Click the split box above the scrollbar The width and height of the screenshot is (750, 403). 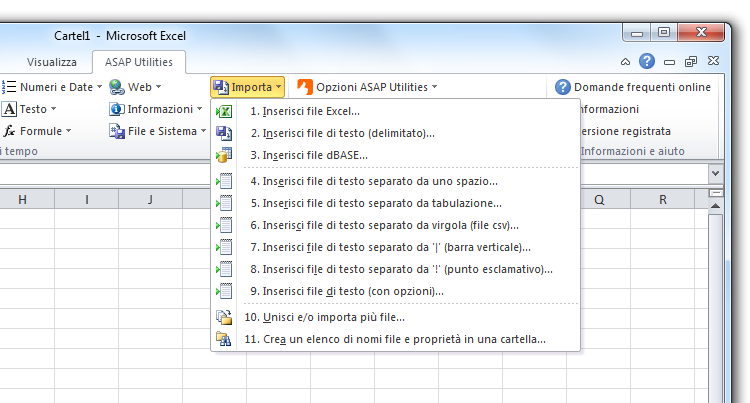point(716,193)
